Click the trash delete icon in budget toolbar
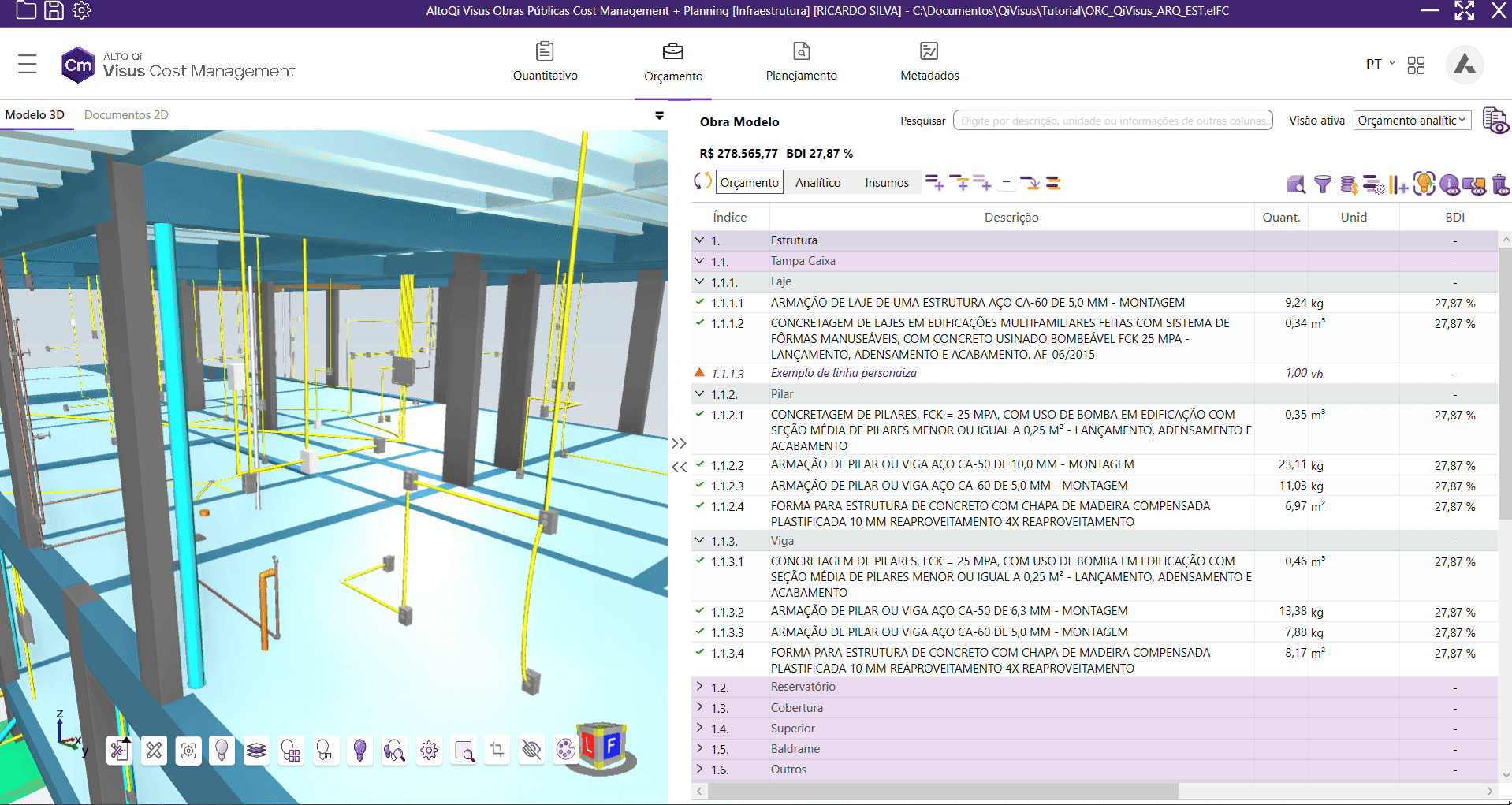 1500,184
